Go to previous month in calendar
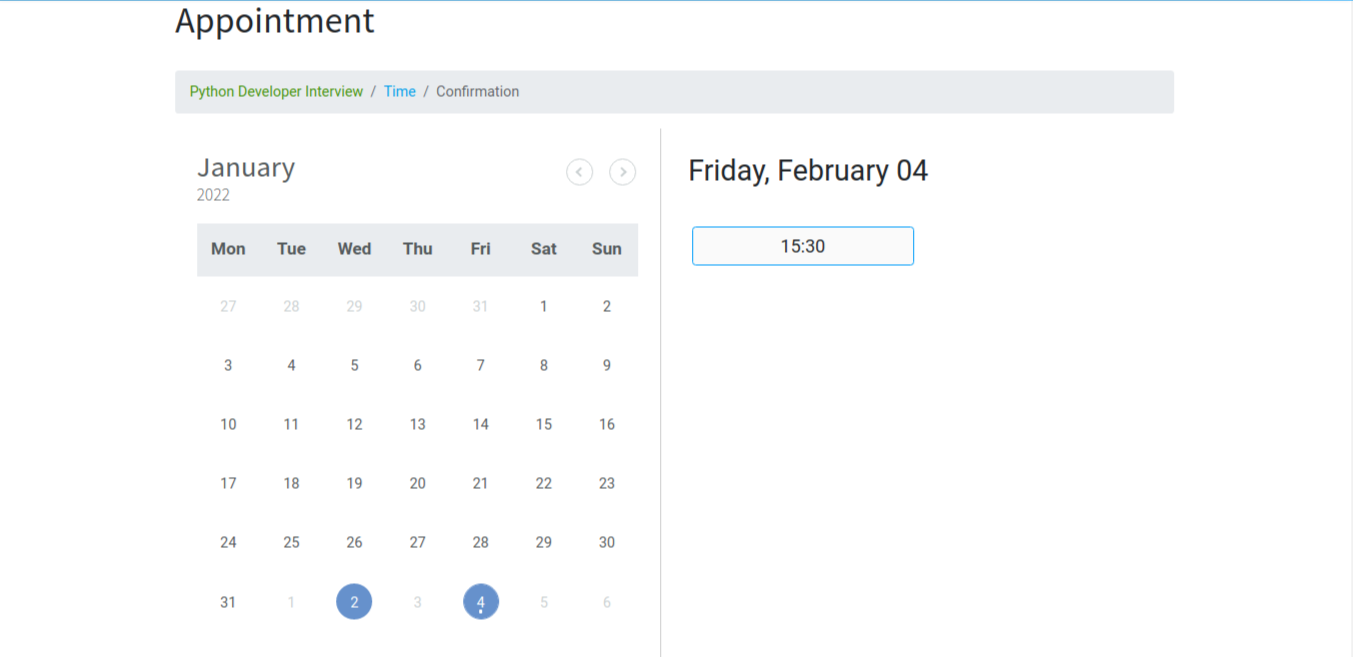Viewport: 1353px width, 657px height. click(579, 172)
